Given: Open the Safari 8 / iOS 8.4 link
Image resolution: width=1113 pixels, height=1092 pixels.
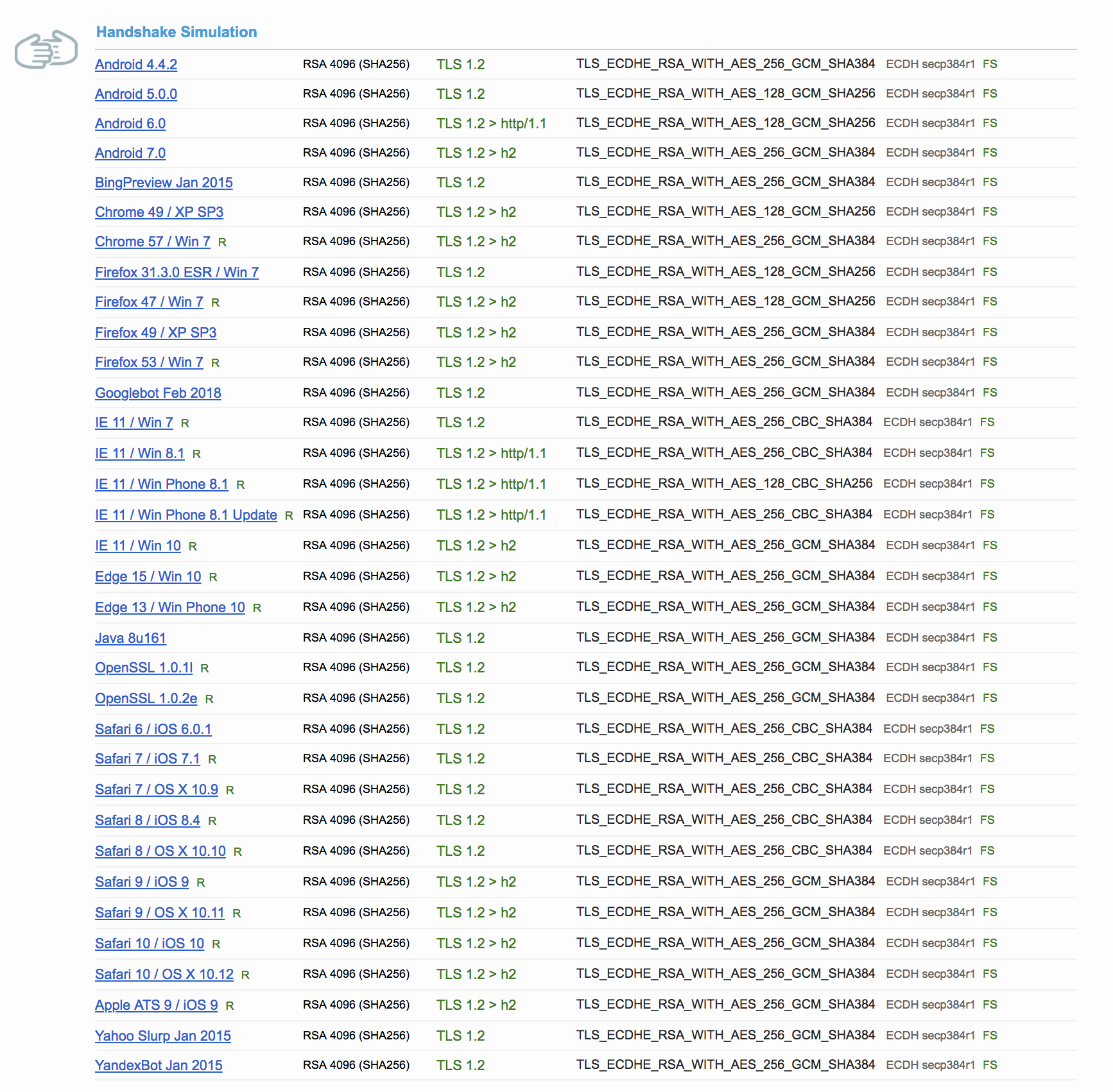Looking at the screenshot, I should click(148, 820).
